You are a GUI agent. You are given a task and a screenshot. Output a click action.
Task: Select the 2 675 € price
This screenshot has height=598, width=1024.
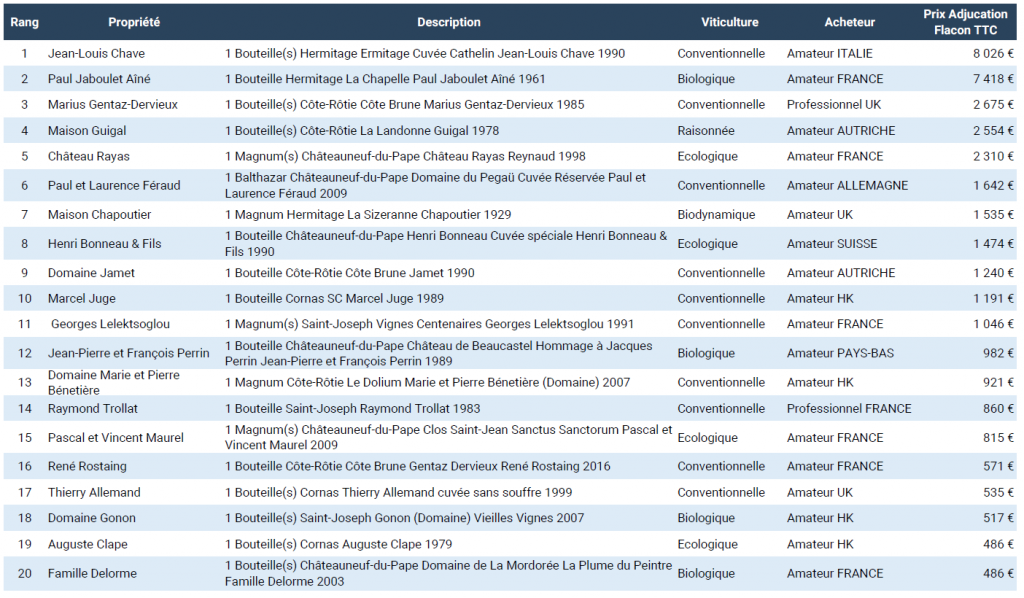coord(993,104)
